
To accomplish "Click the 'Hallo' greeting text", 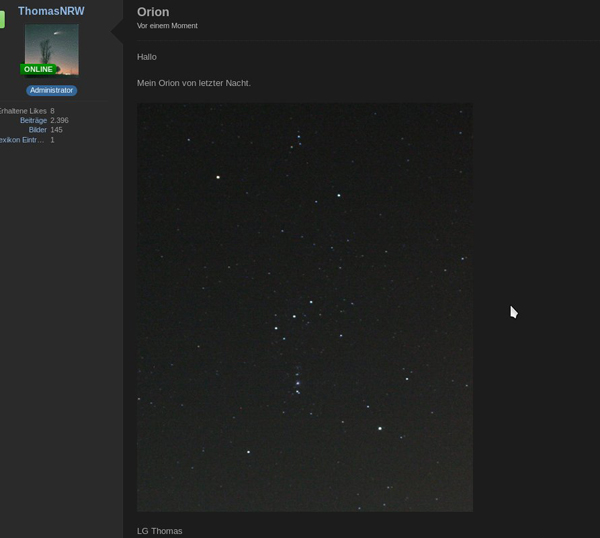I will [147, 57].
